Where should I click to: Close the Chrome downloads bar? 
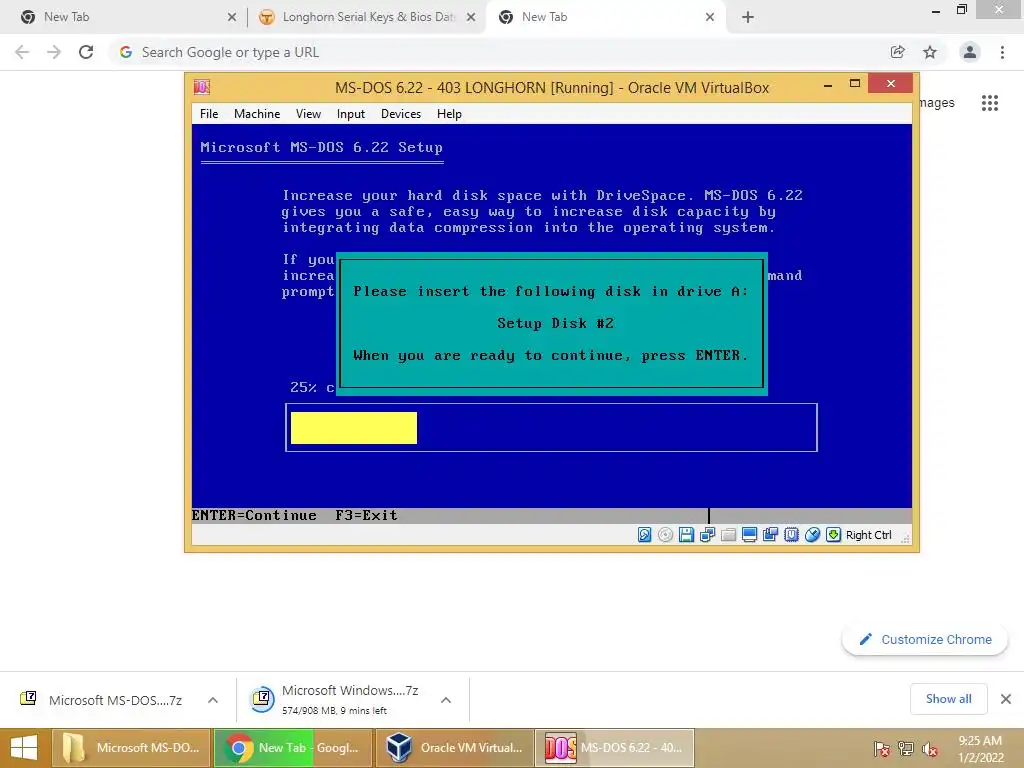pyautogui.click(x=1006, y=699)
